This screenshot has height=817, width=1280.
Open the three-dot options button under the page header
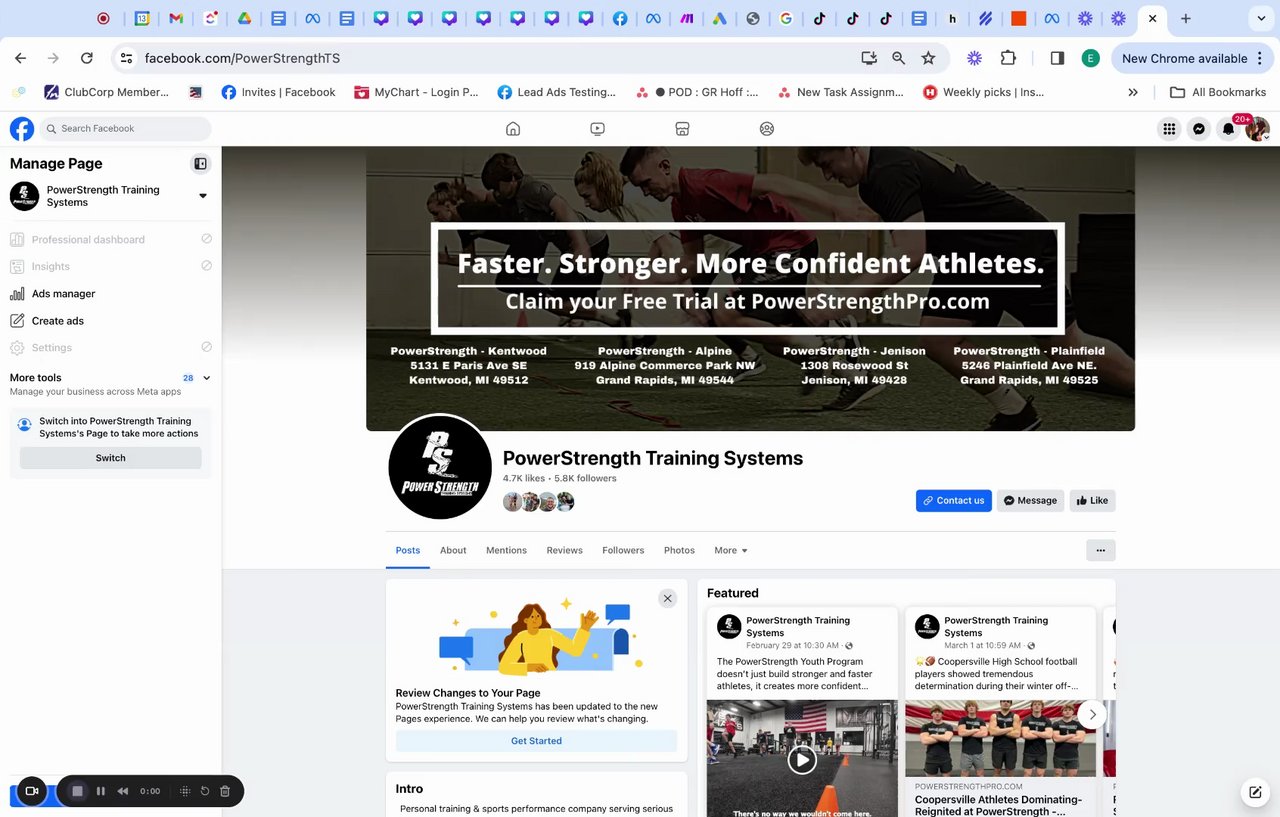click(x=1100, y=550)
